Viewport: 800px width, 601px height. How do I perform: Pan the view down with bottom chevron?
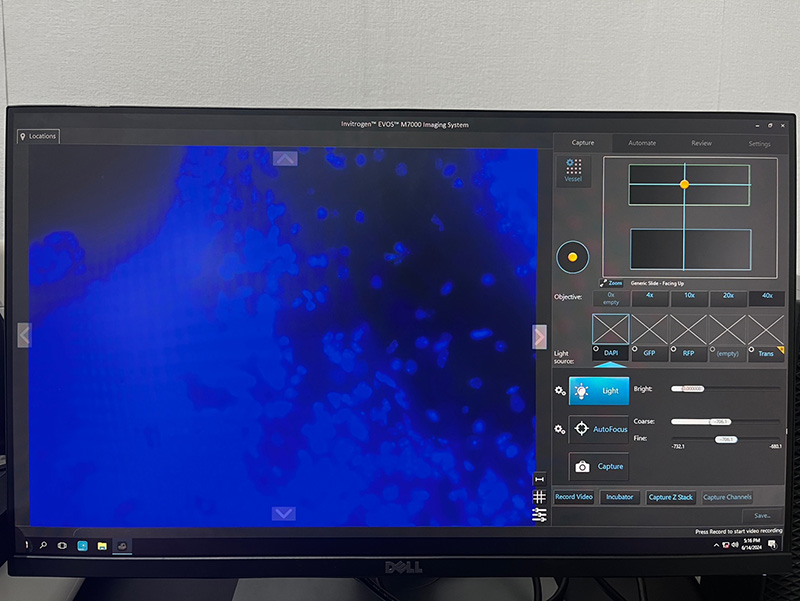tap(284, 513)
